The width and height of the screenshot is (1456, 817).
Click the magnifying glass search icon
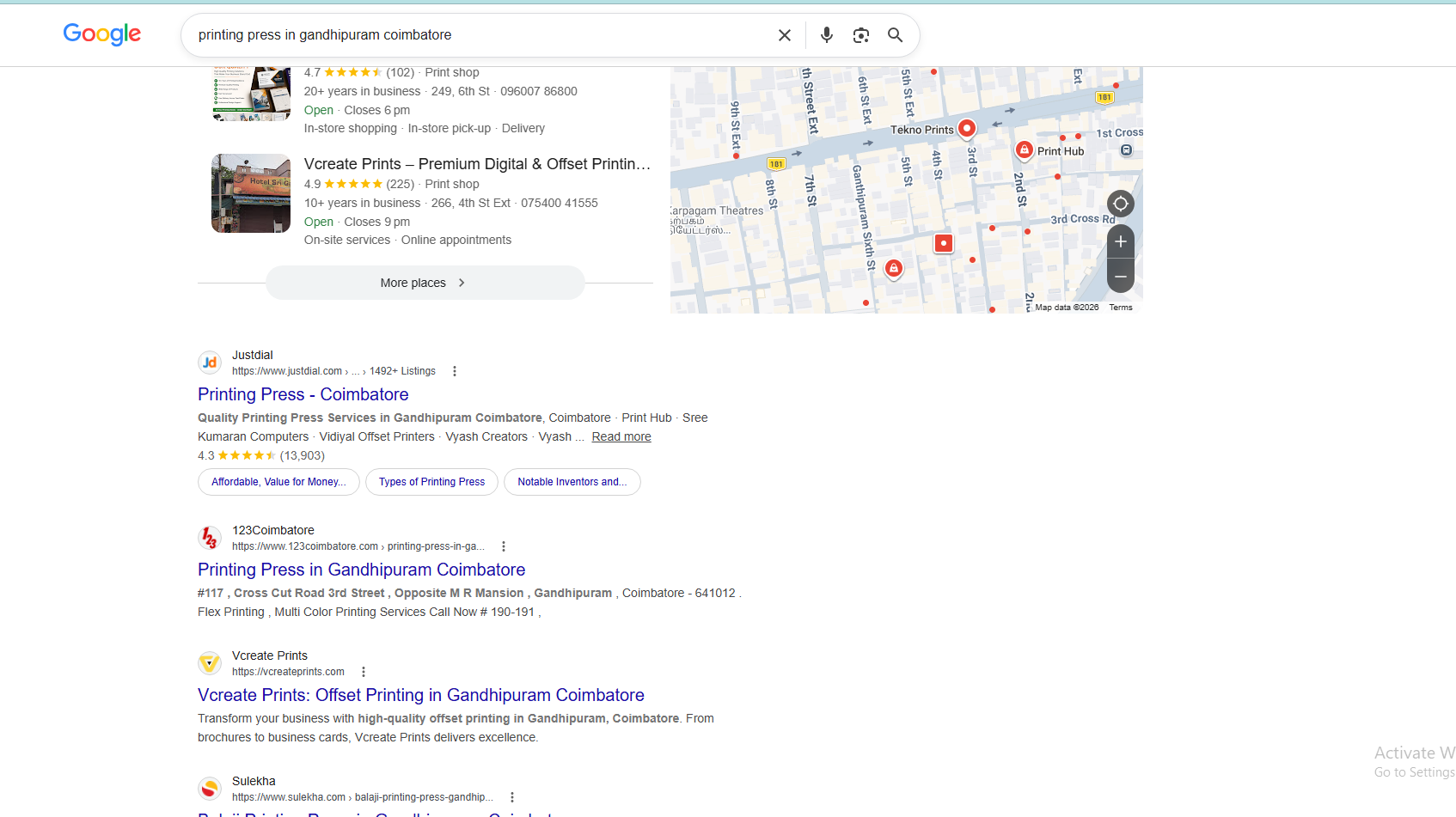pos(896,35)
